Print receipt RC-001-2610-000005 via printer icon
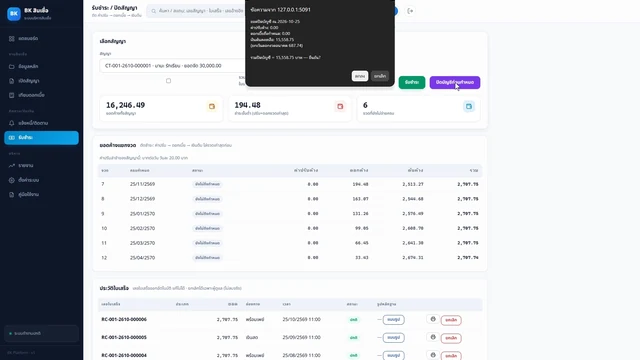 pos(433,337)
